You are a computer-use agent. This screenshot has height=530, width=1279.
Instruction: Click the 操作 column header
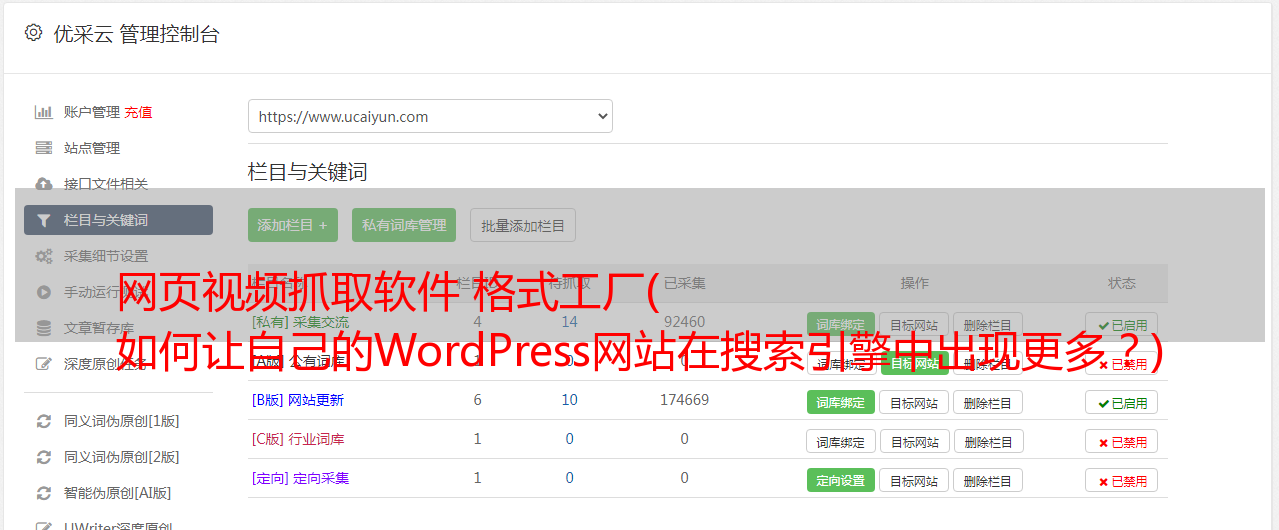[914, 283]
